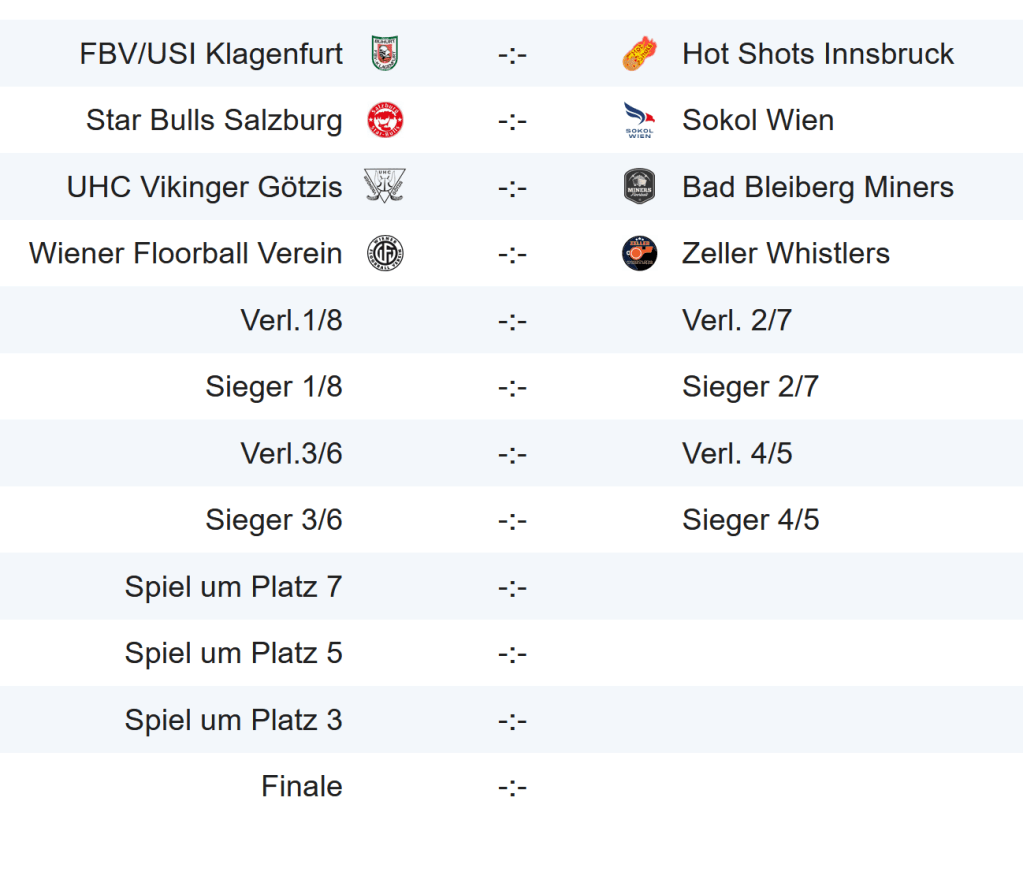Open the UHC Vikinger Götzis team name

point(204,187)
